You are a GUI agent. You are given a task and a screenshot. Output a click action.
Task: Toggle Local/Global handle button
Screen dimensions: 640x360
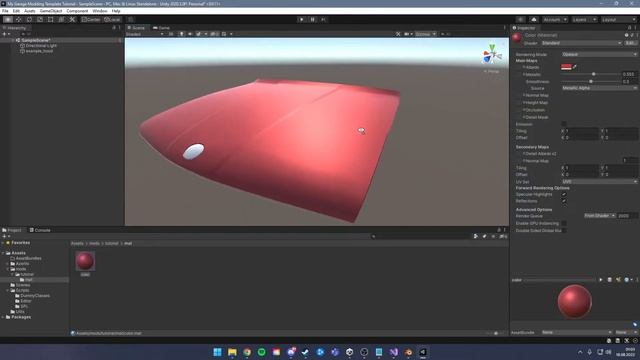point(112,19)
